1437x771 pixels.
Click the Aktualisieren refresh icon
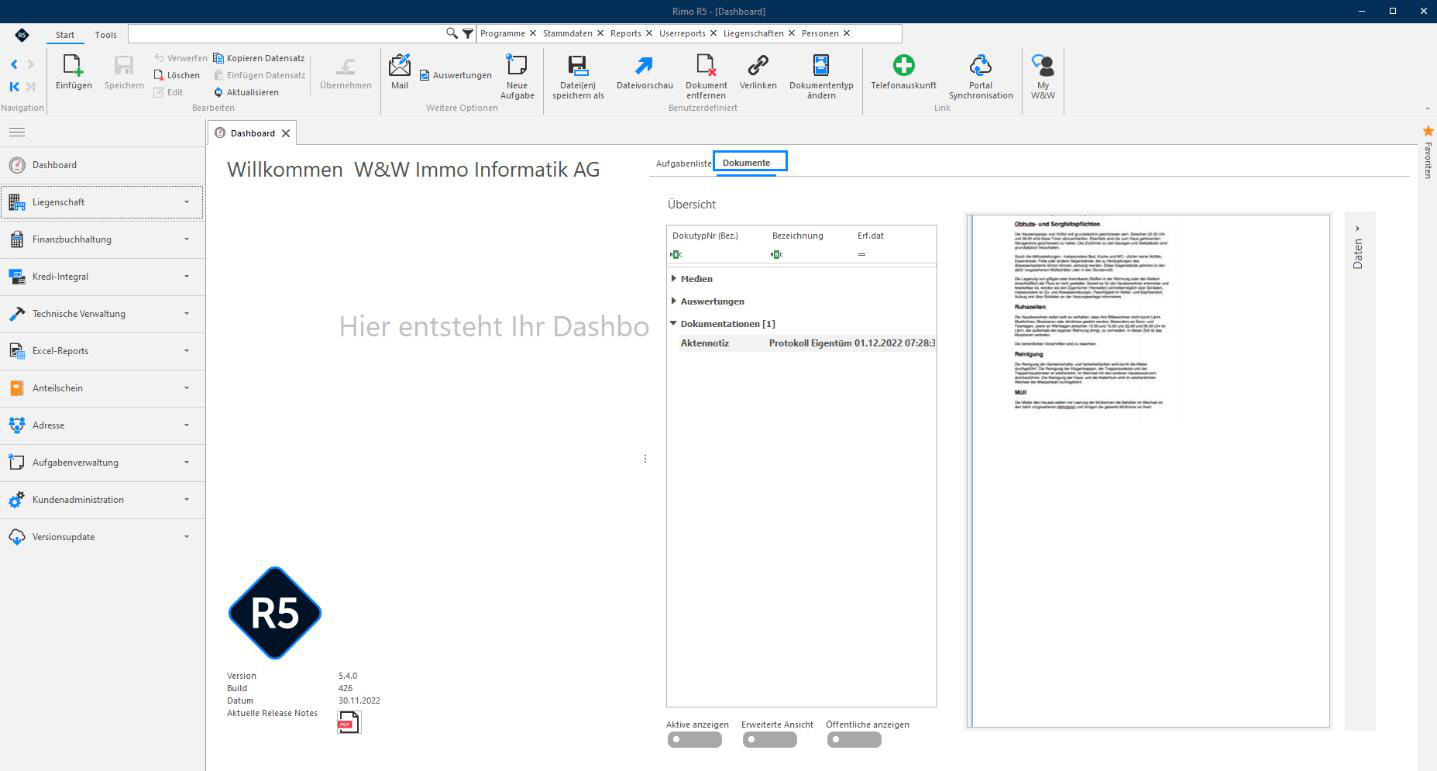218,92
